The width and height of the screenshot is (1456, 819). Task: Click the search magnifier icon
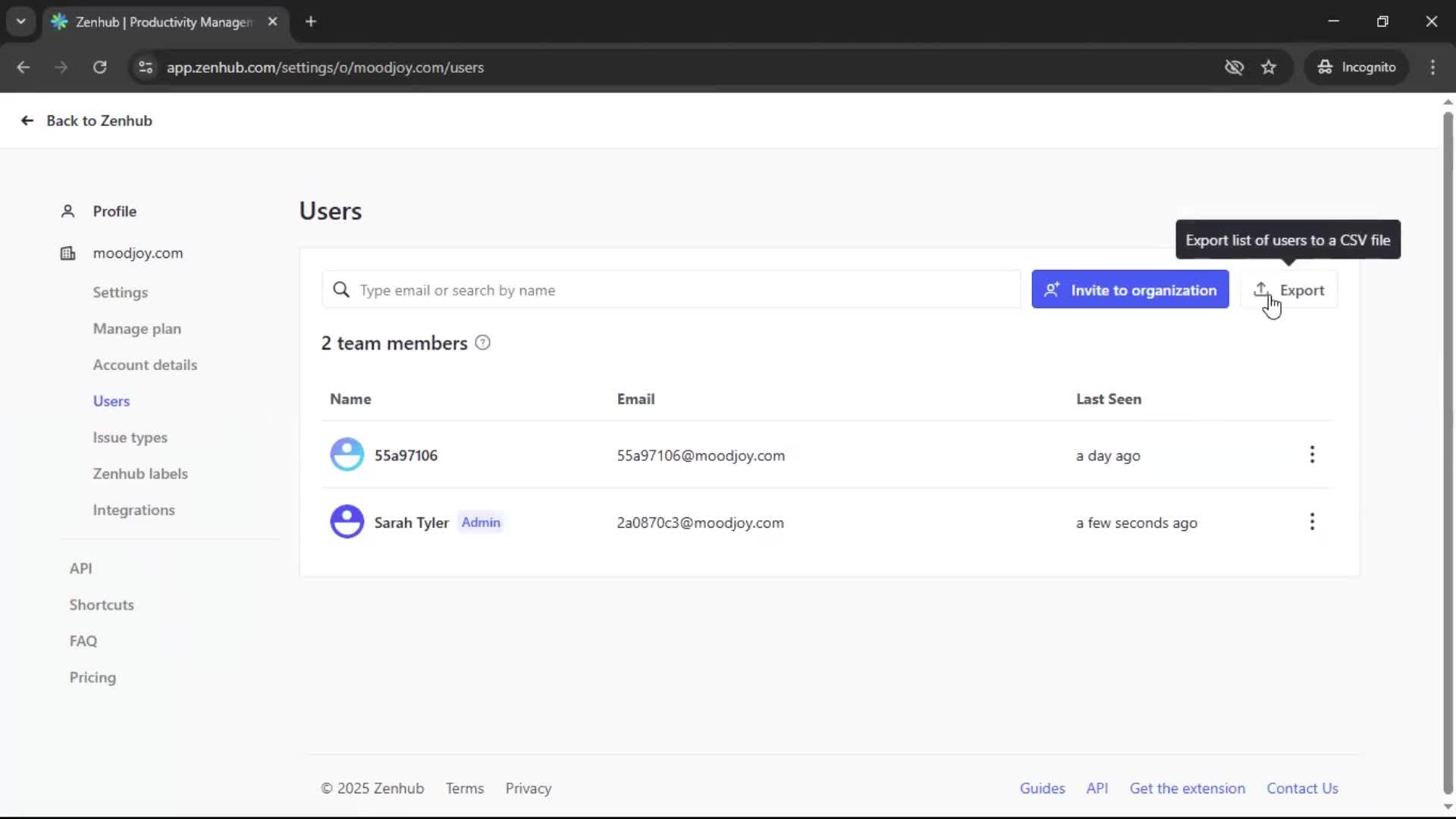341,290
